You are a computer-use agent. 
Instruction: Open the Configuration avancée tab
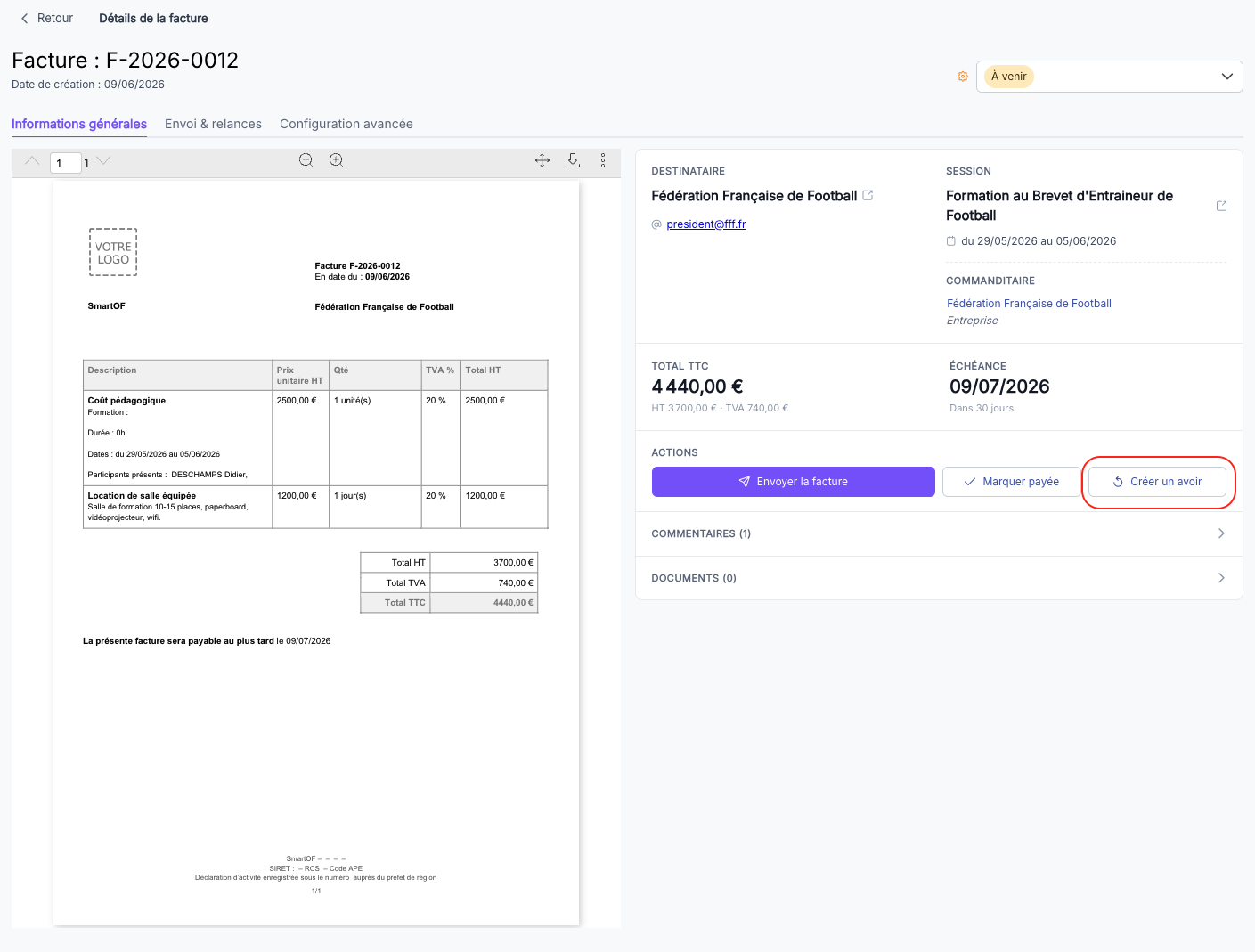(346, 124)
